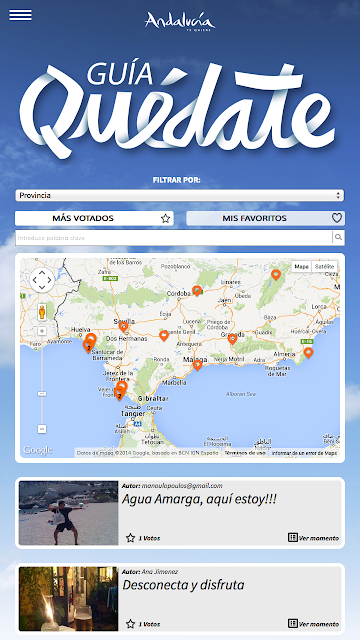The image size is (360, 640).
Task: Open the hamburger menu
Action: [x=20, y=15]
